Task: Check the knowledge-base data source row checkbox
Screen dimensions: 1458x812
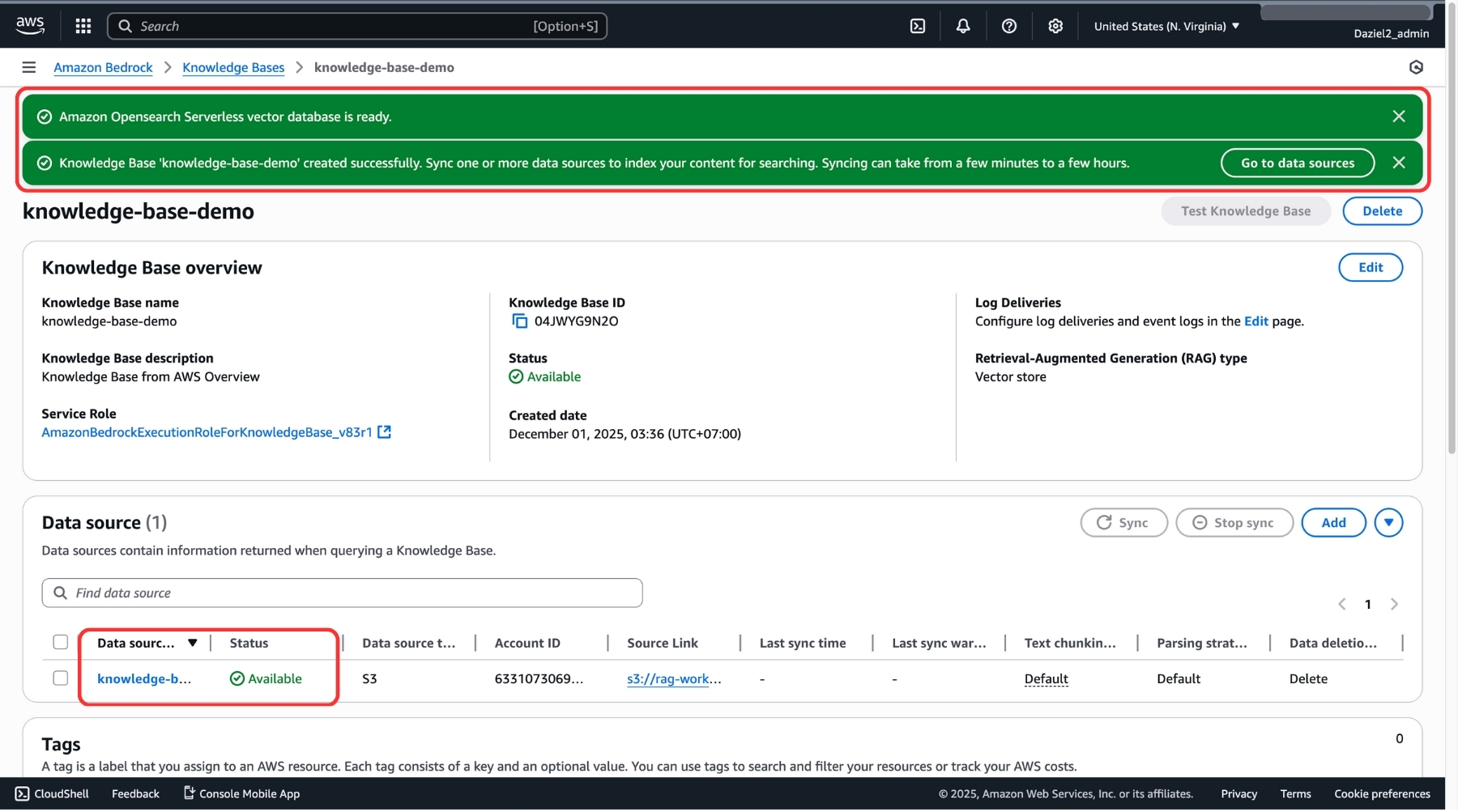Action: click(61, 678)
